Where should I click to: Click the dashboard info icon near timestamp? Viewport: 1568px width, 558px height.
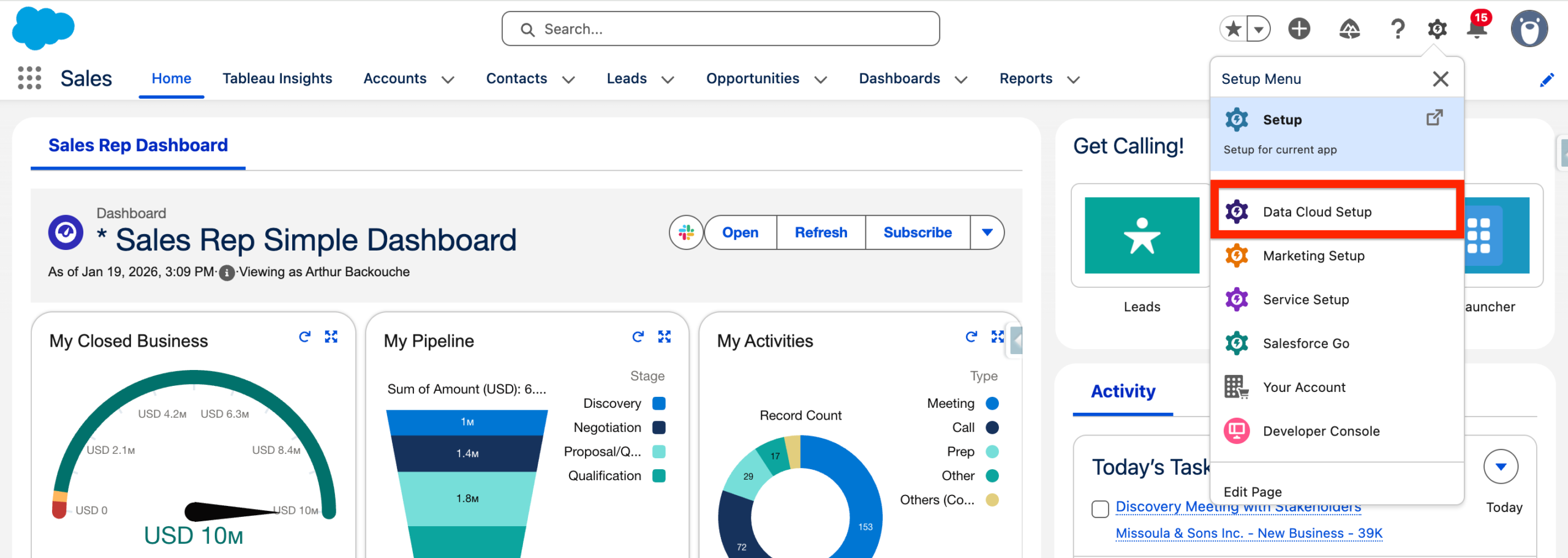pos(227,273)
